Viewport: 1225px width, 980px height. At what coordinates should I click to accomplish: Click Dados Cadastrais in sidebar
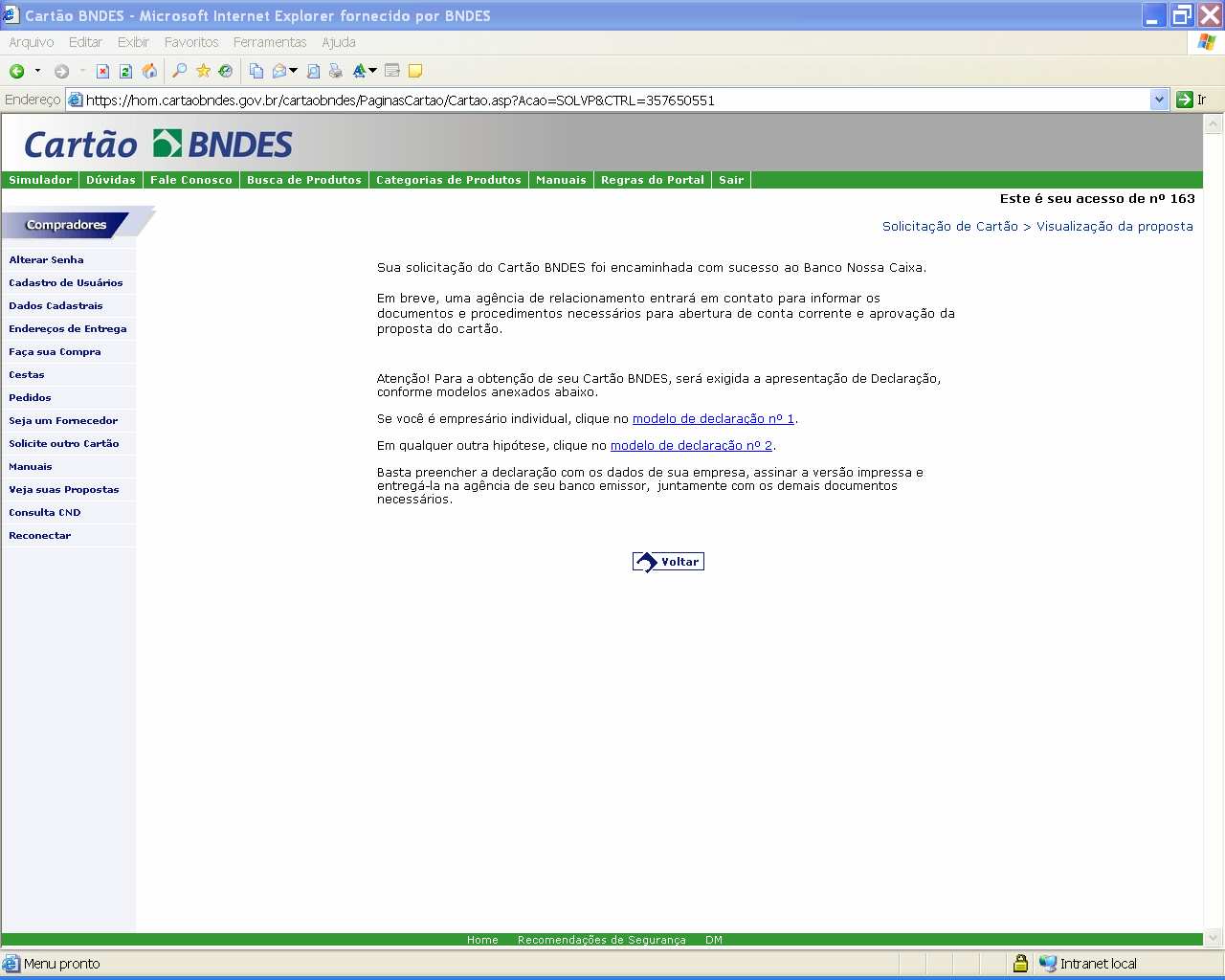[x=56, y=306]
